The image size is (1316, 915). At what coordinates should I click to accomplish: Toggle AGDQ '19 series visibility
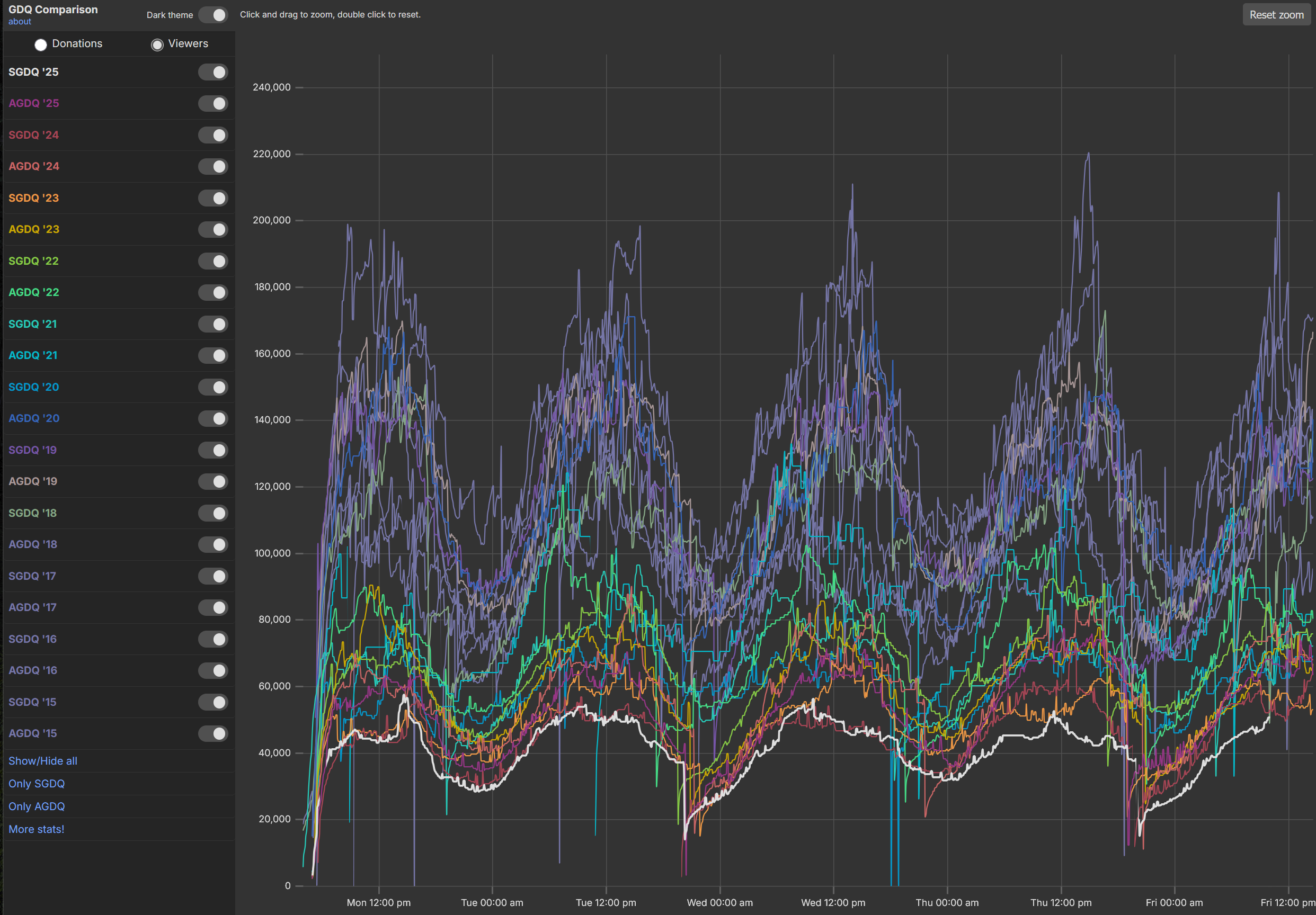212,482
